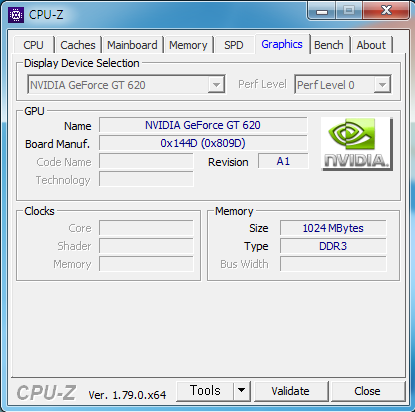Image resolution: width=415 pixels, height=412 pixels.
Task: Click the Memory Size field showing 1024 MBytes
Action: (333, 228)
